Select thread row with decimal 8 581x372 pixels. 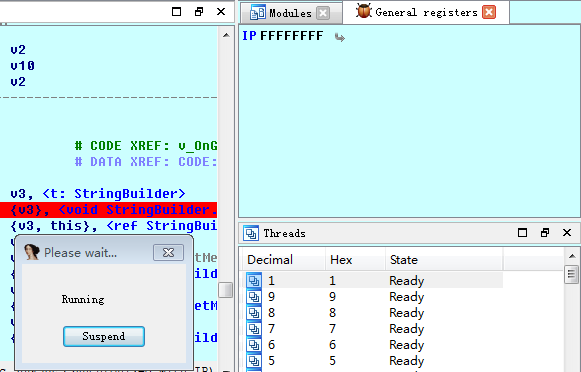pos(373,313)
